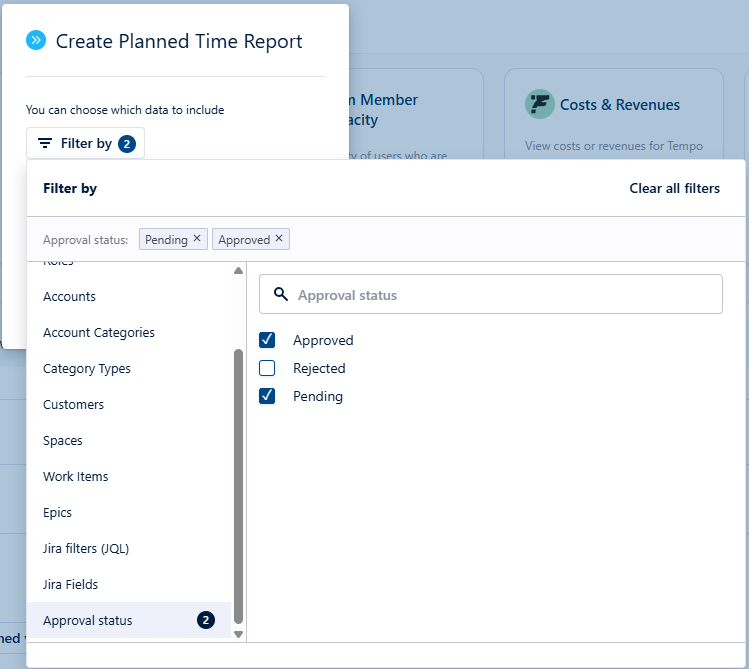Click the Create Planned Time Report heading

click(179, 41)
